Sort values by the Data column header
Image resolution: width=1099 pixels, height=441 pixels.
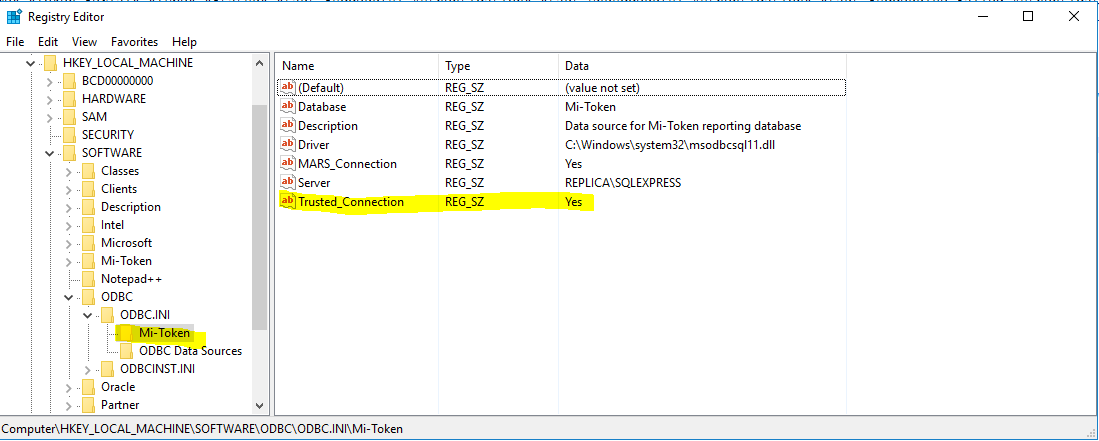pyautogui.click(x=702, y=66)
